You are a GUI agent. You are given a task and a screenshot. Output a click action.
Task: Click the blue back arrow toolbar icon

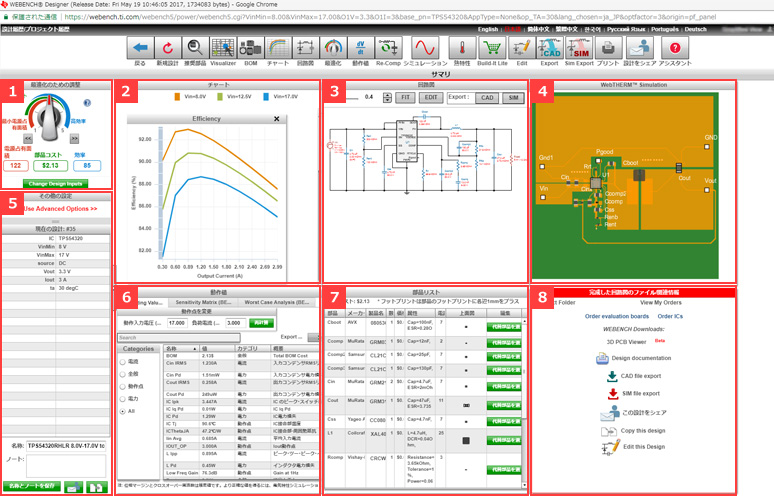click(140, 48)
